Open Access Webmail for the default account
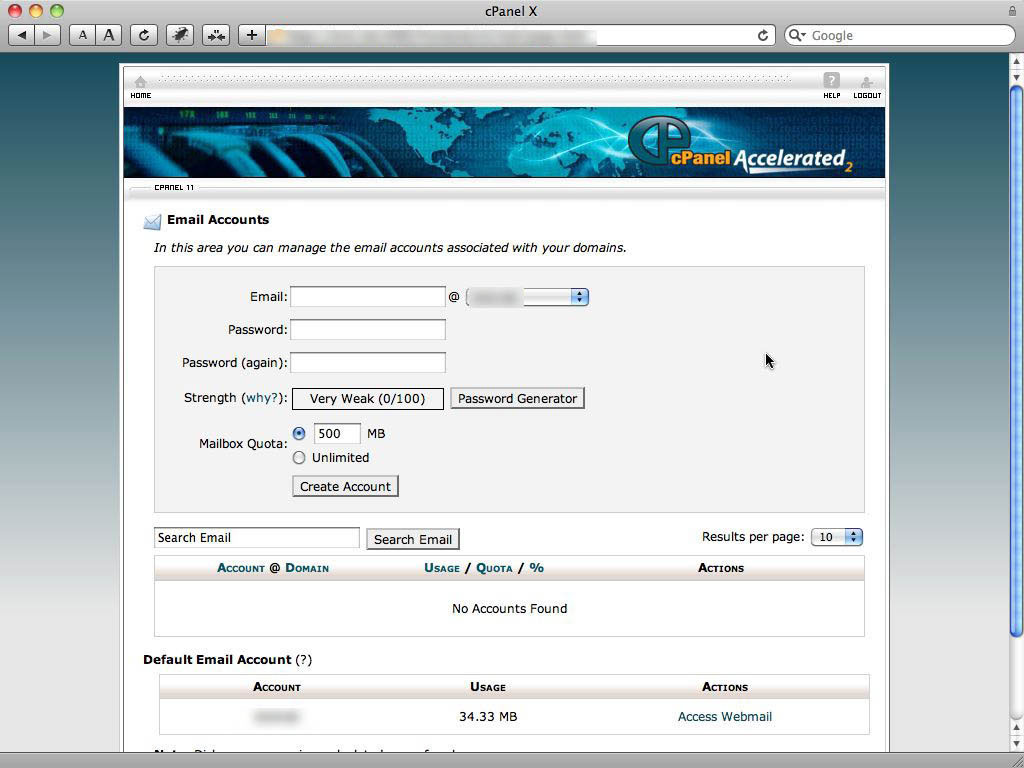The image size is (1024, 768). click(x=724, y=716)
